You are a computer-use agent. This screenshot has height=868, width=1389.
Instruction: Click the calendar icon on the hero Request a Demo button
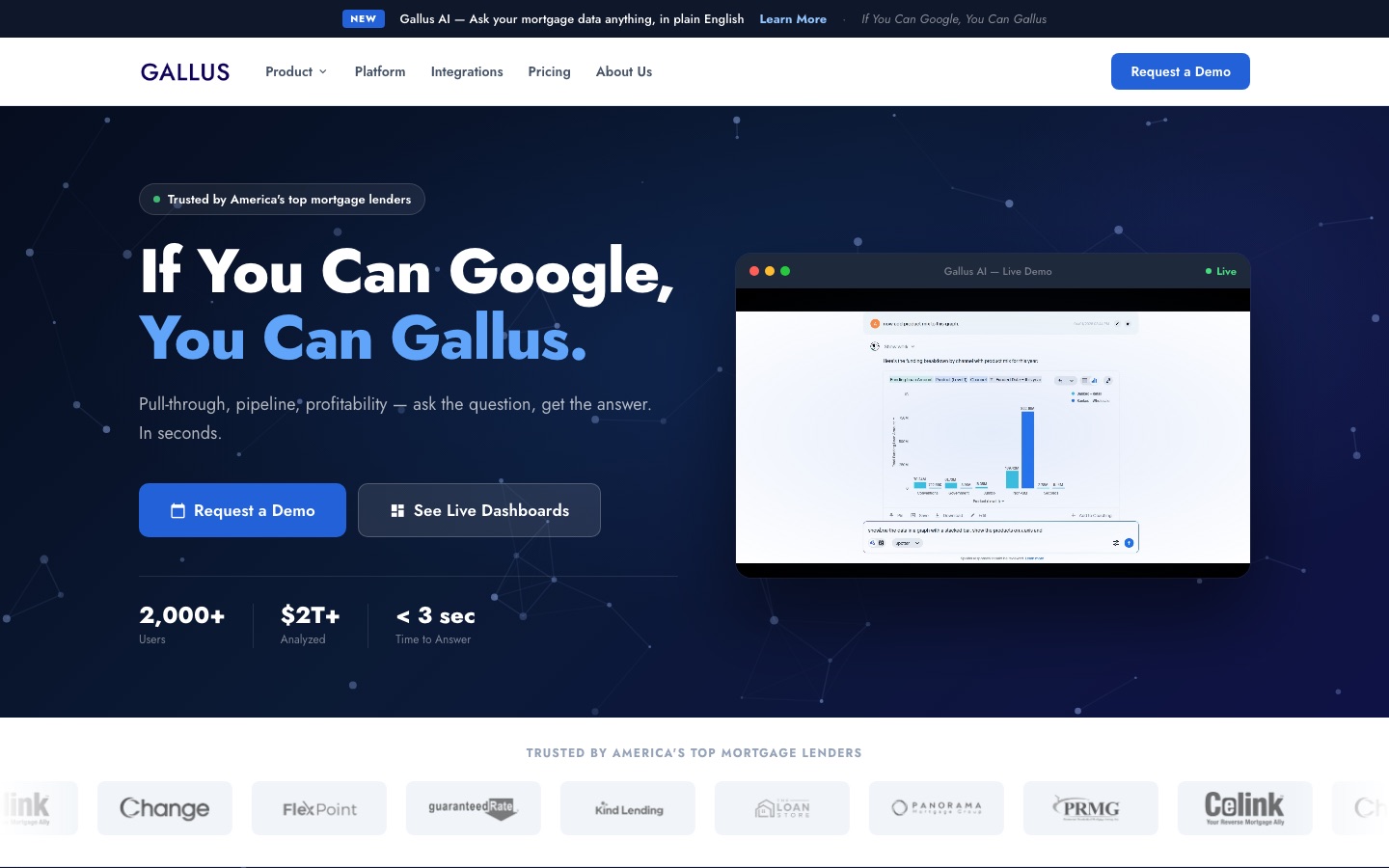coord(177,510)
